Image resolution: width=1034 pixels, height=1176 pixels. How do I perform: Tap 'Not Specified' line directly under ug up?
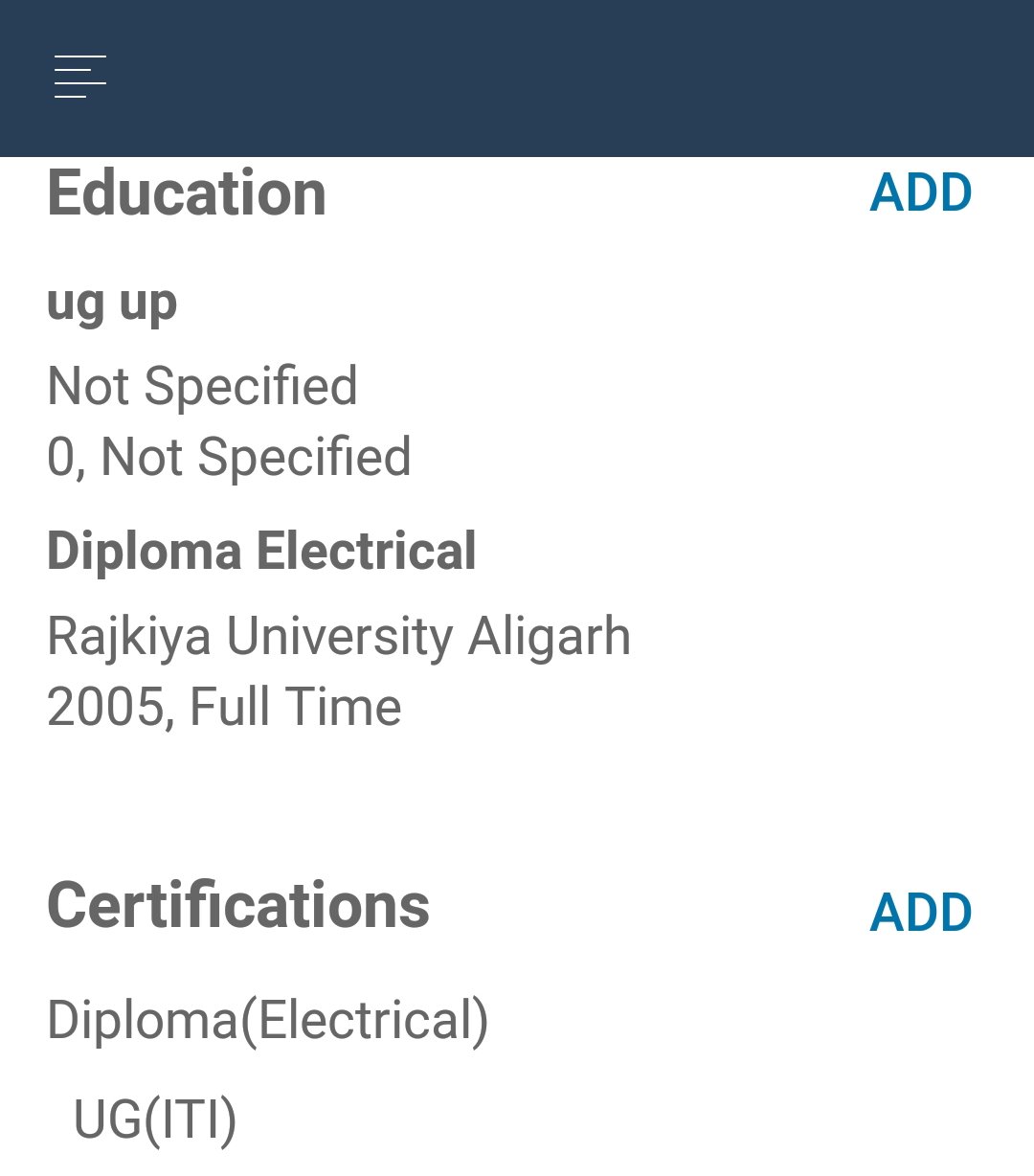(x=202, y=387)
